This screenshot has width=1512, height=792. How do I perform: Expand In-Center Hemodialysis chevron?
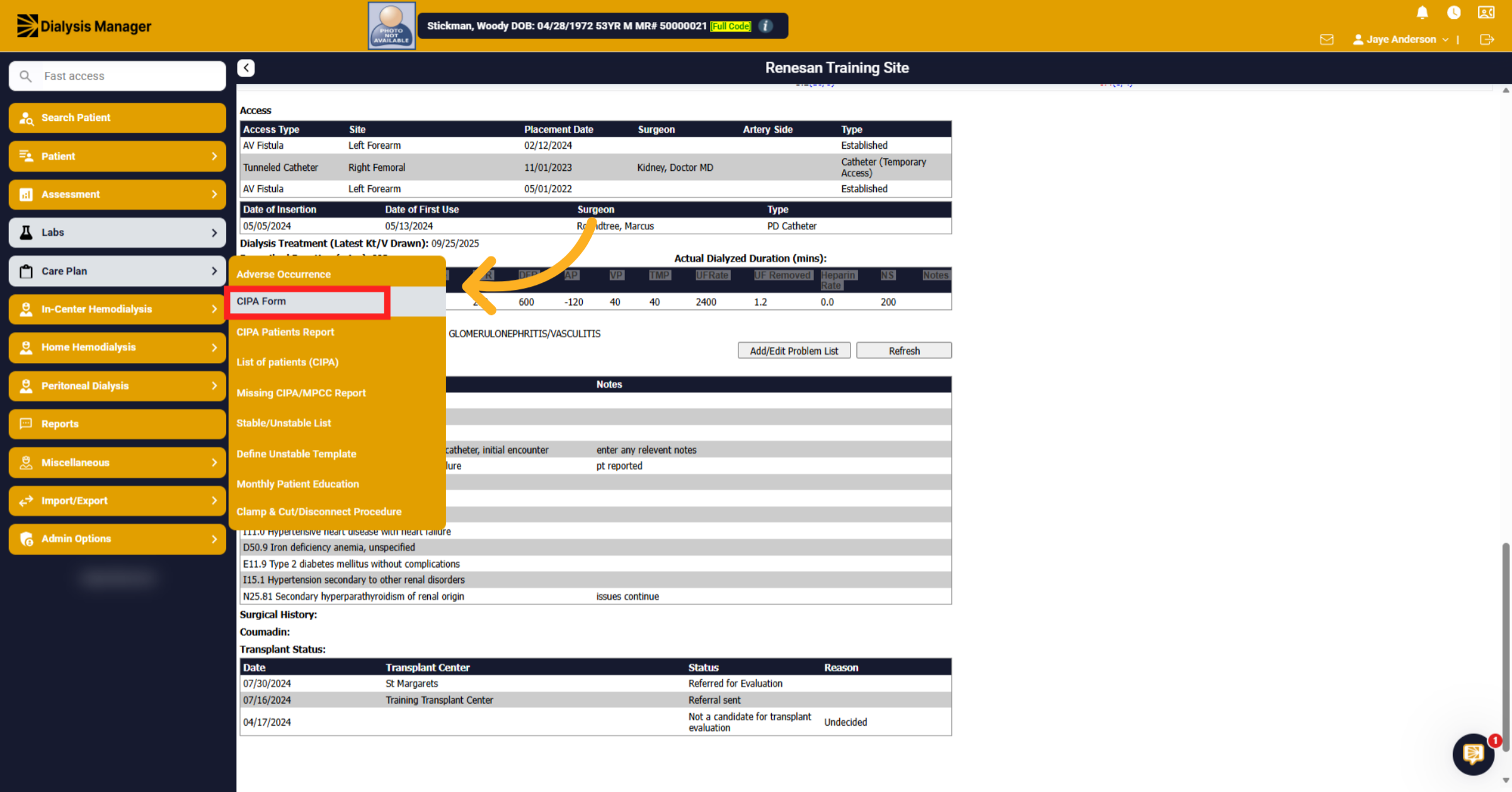214,309
